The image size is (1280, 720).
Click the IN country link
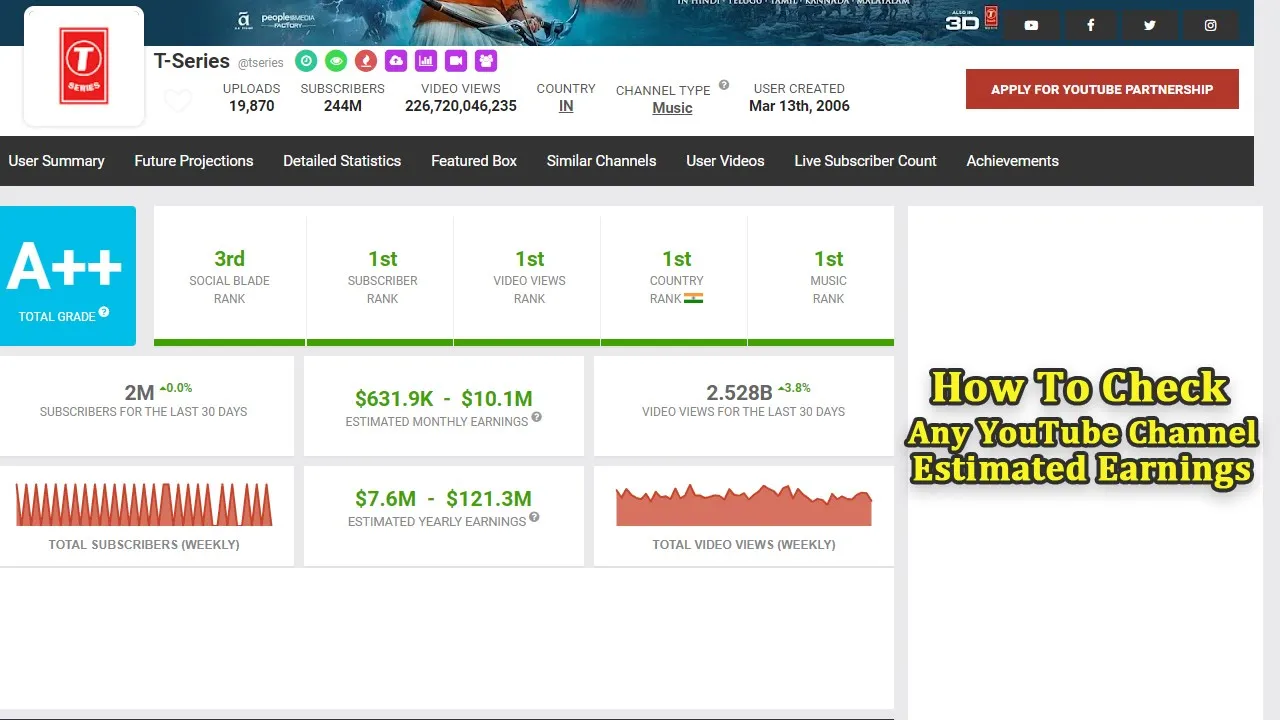coord(566,106)
